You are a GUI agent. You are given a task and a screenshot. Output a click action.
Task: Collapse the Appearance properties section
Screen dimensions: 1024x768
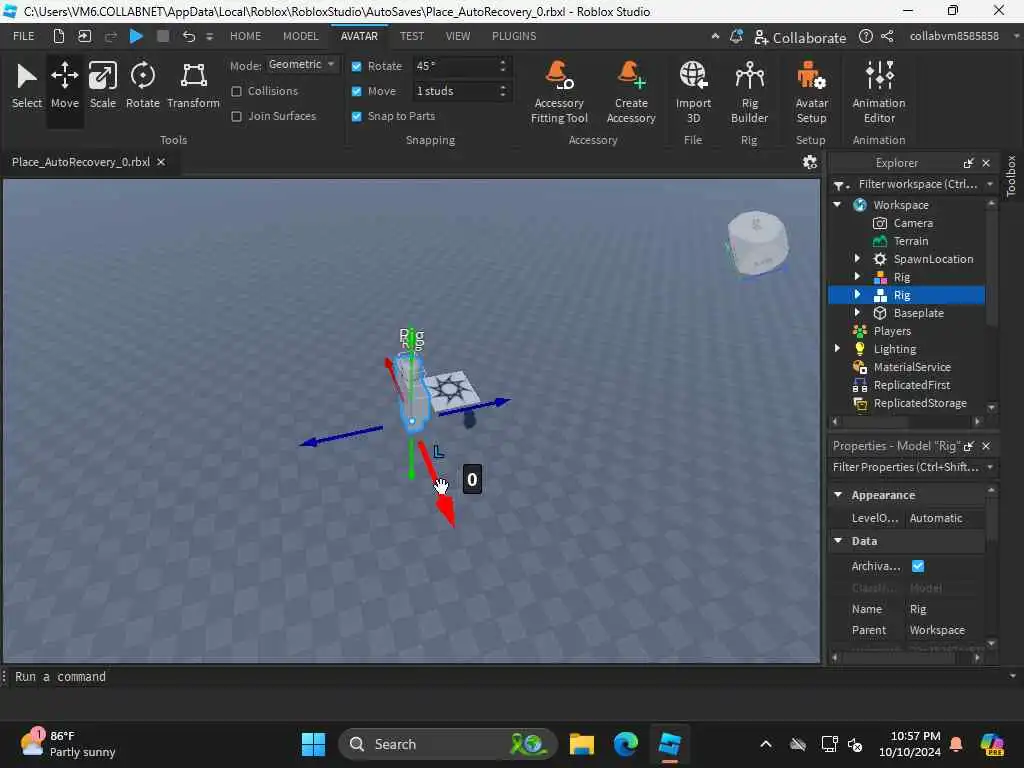(x=839, y=495)
